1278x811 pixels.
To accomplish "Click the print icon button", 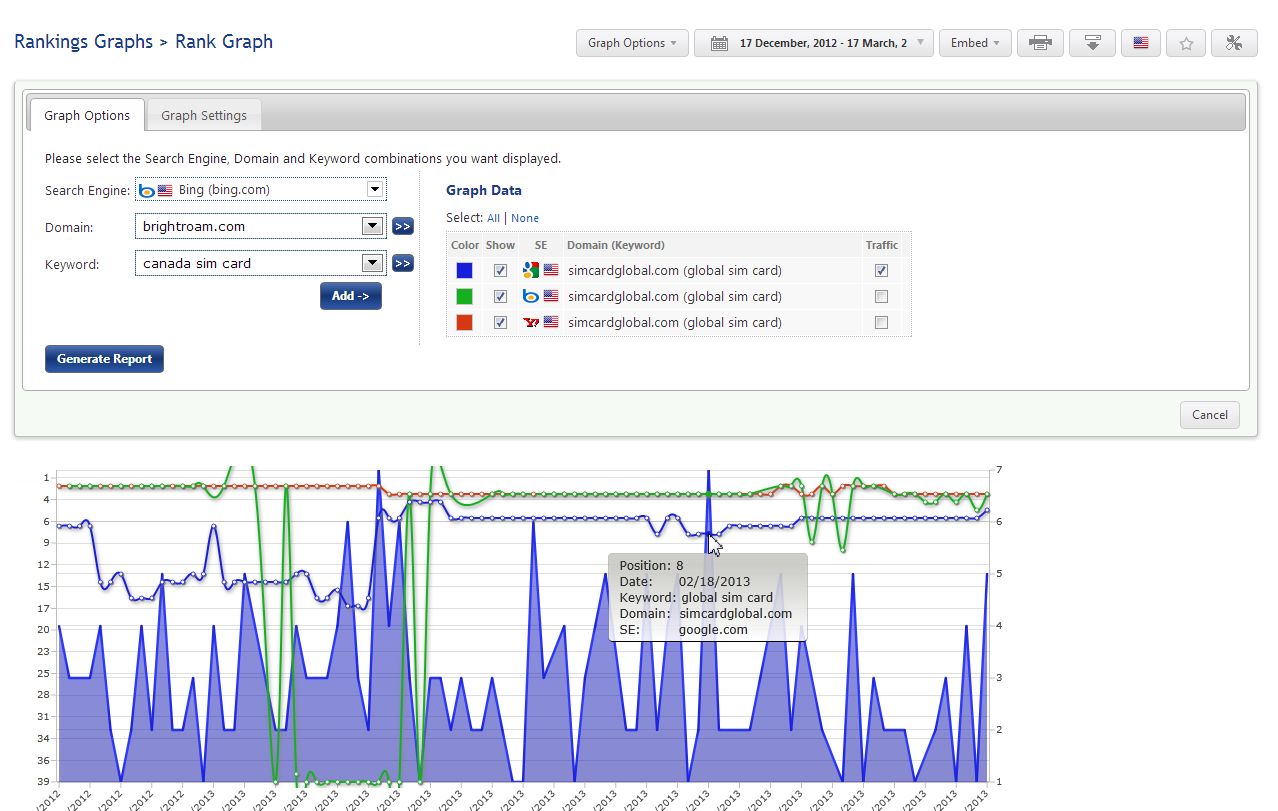I will pos(1041,43).
